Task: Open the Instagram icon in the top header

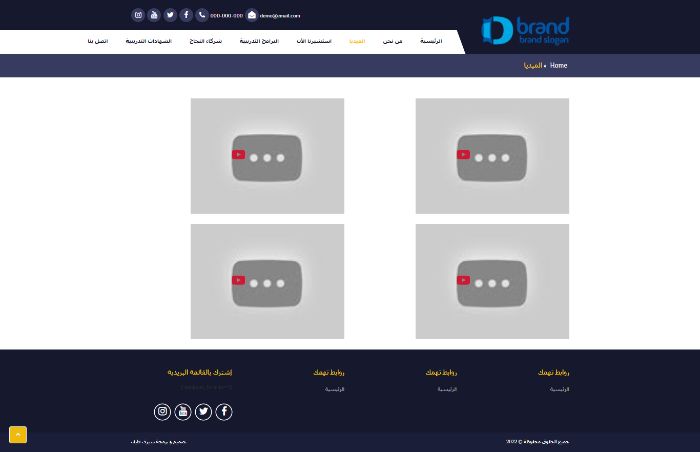Action: [138, 15]
